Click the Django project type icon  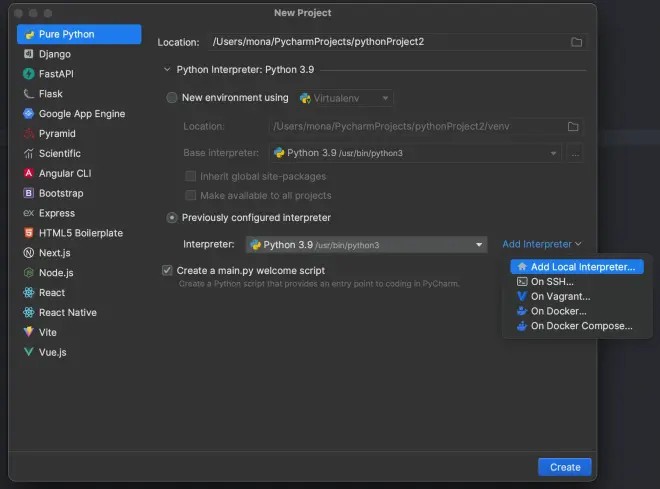tap(29, 54)
